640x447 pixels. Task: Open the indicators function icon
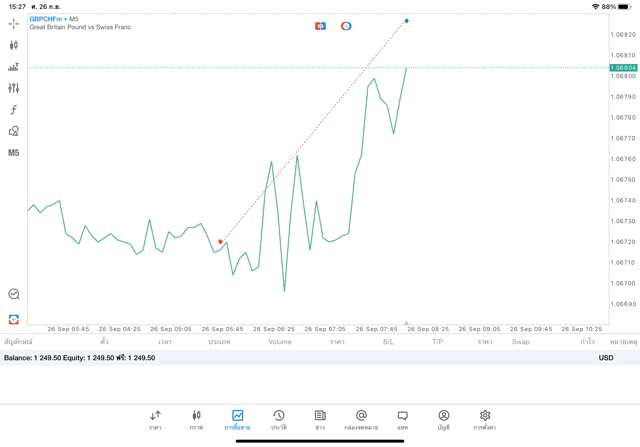[13, 110]
